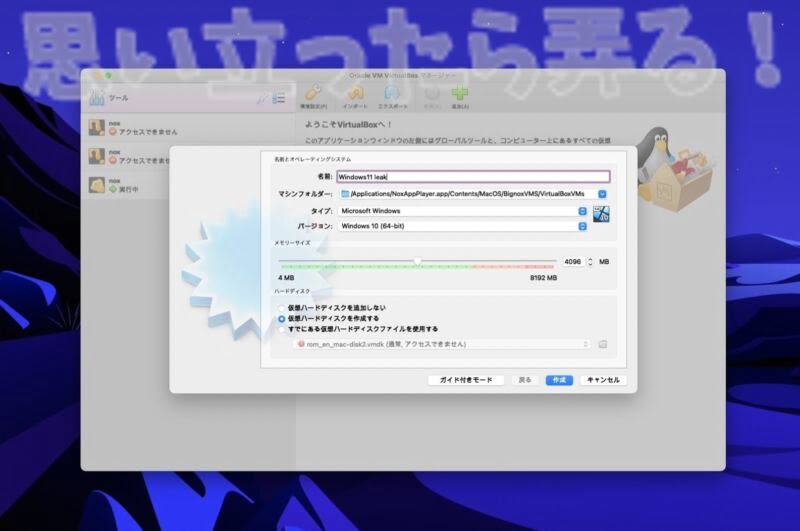Click the 名前とオペレーティングシステム section label
Screen dimensions: 800x531
point(313,159)
